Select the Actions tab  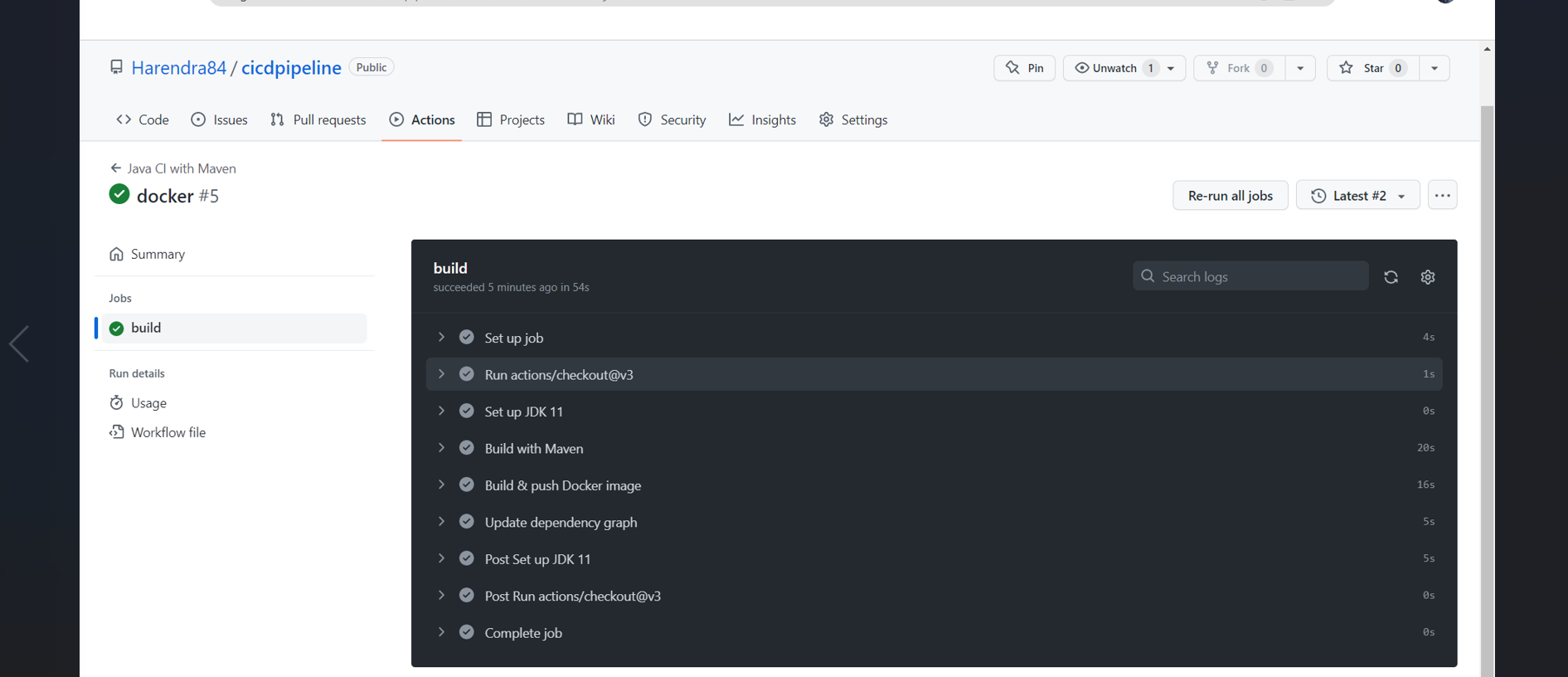coord(422,119)
